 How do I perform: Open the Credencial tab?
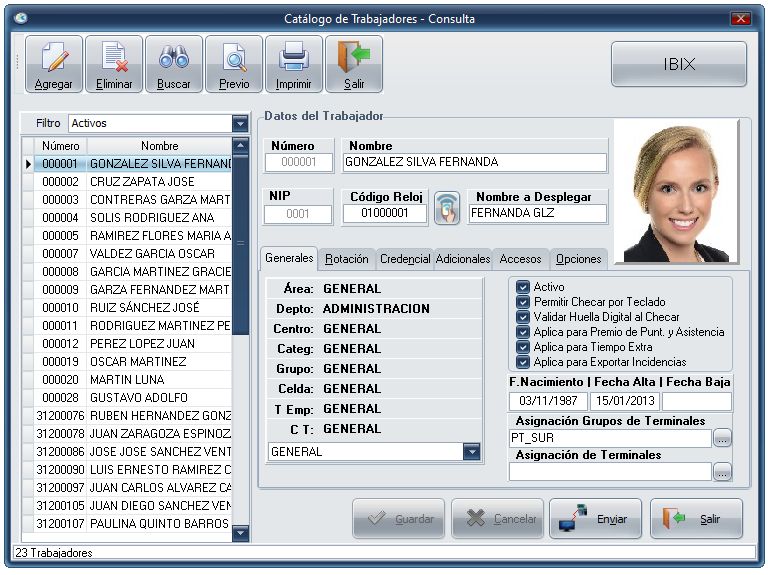(405, 259)
